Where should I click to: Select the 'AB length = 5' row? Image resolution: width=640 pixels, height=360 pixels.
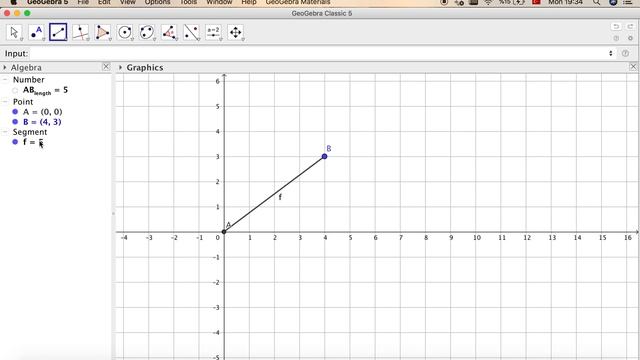pyautogui.click(x=45, y=90)
